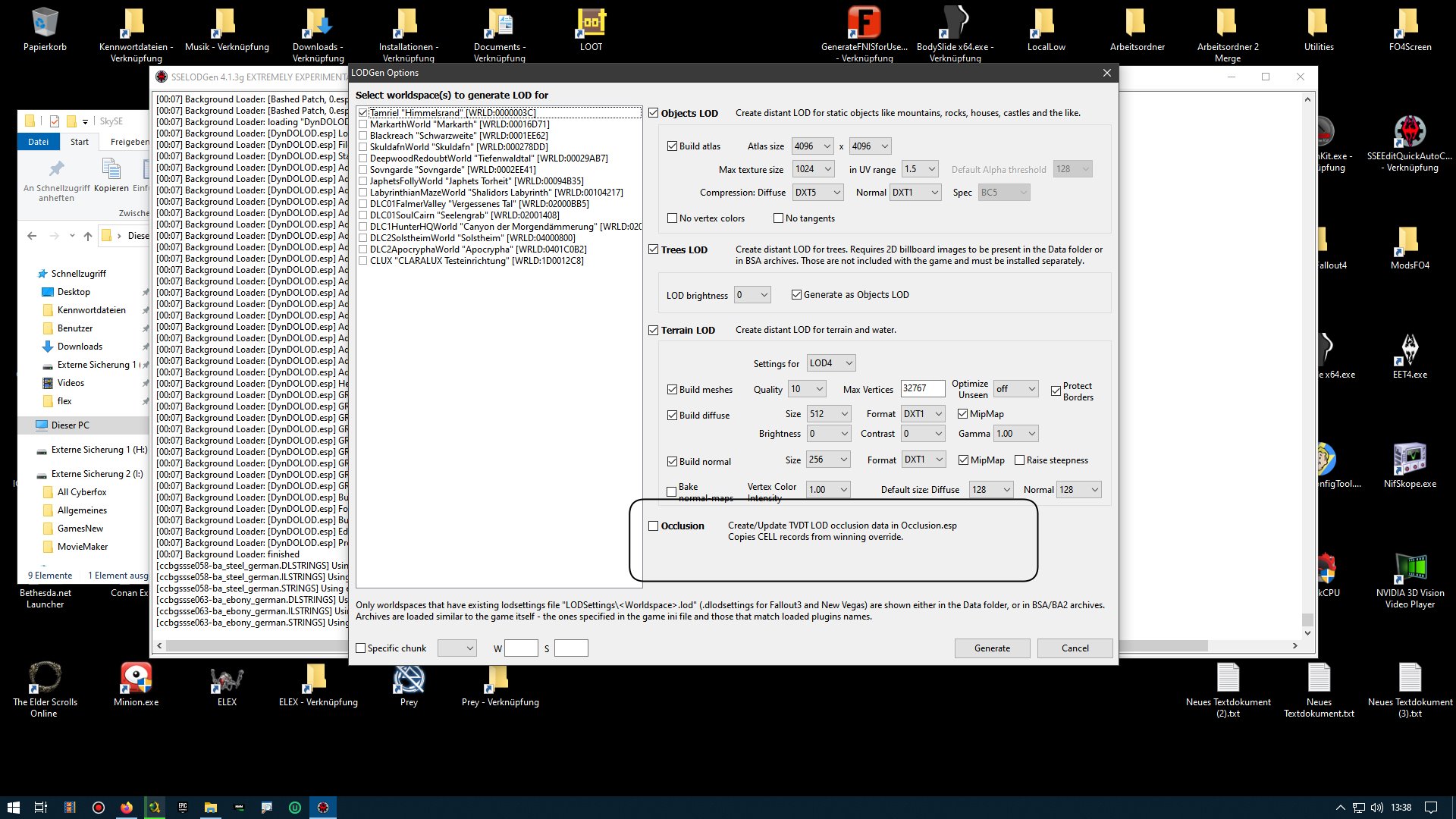Open the Compression Diffuse DXT5 dropdown
The height and width of the screenshot is (819, 1456).
[818, 193]
